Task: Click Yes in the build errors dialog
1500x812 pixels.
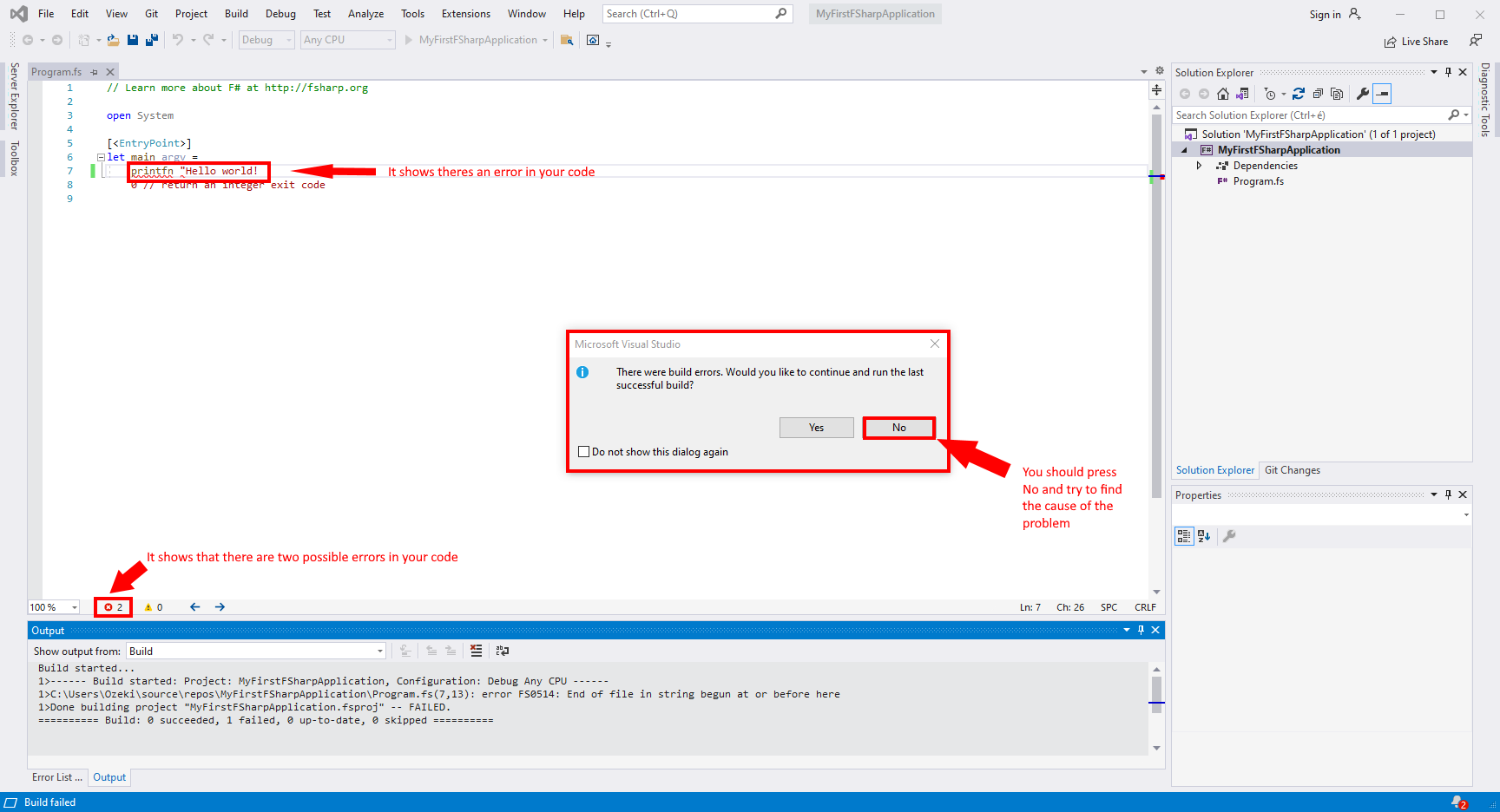Action: (x=817, y=428)
